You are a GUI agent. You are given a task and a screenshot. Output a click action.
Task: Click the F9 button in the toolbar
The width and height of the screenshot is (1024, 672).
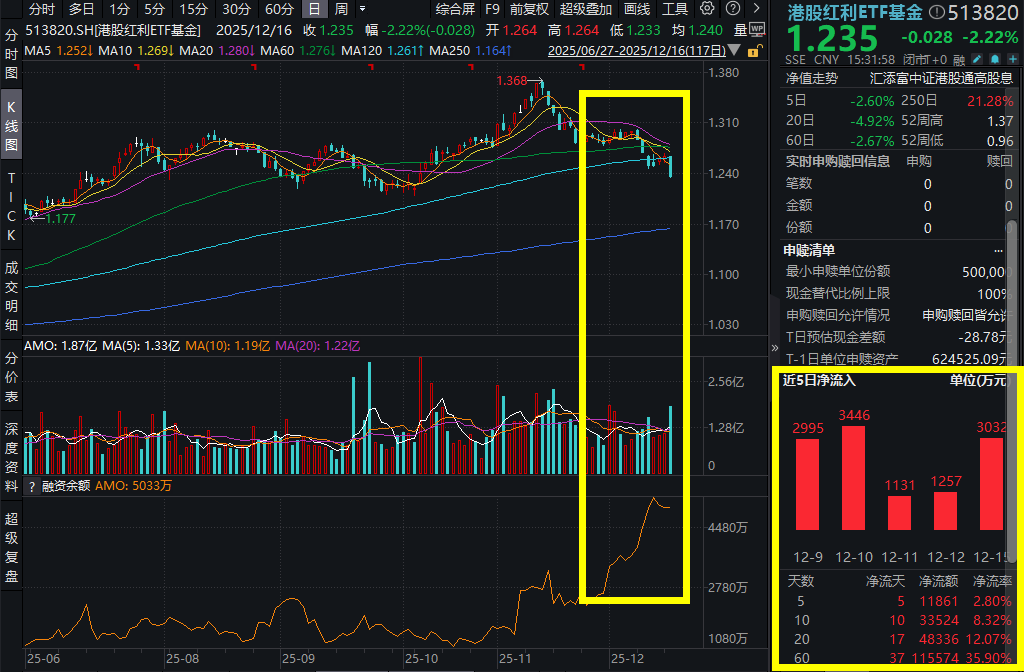492,9
